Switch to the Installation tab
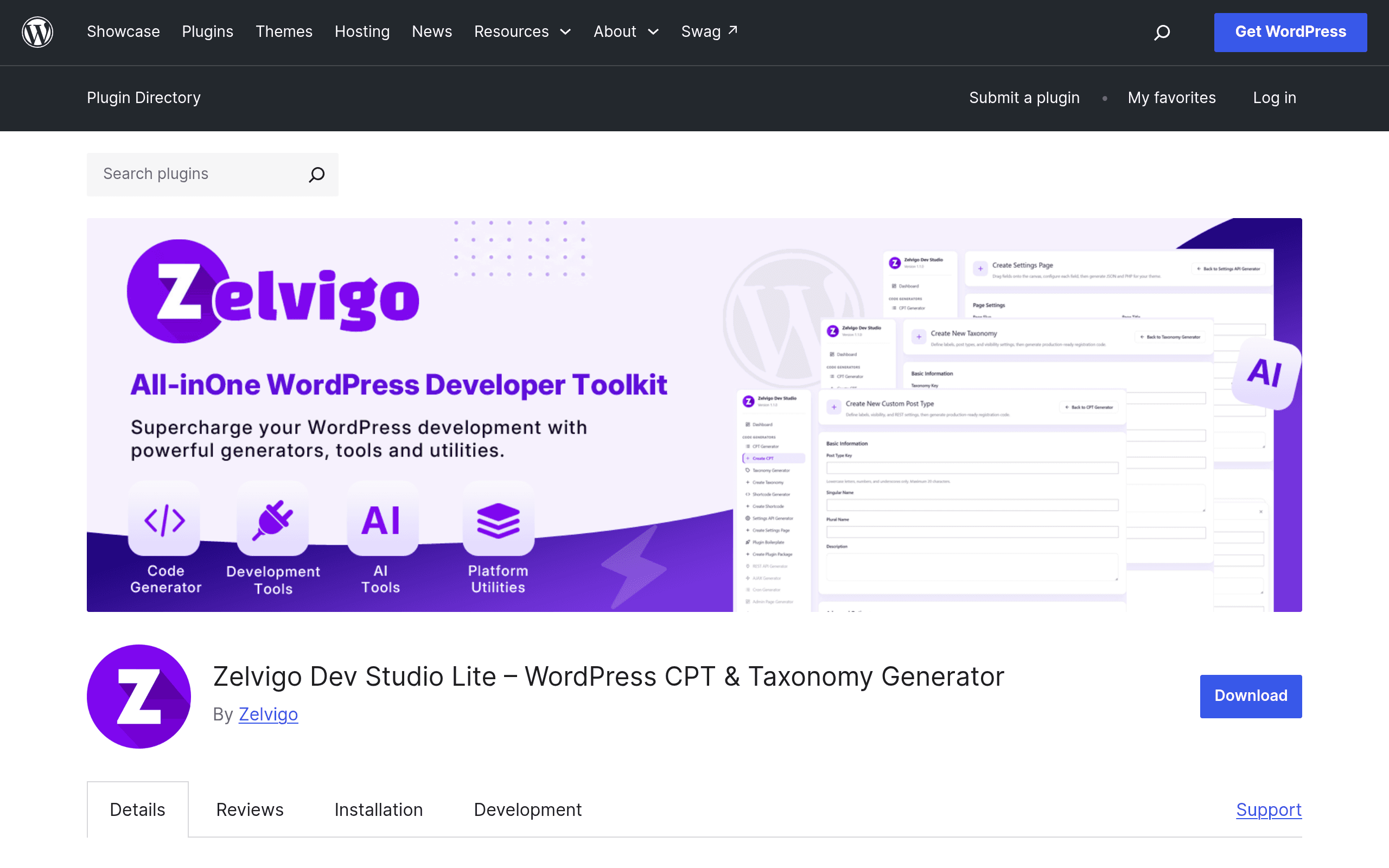Image resolution: width=1389 pixels, height=868 pixels. tap(379, 809)
